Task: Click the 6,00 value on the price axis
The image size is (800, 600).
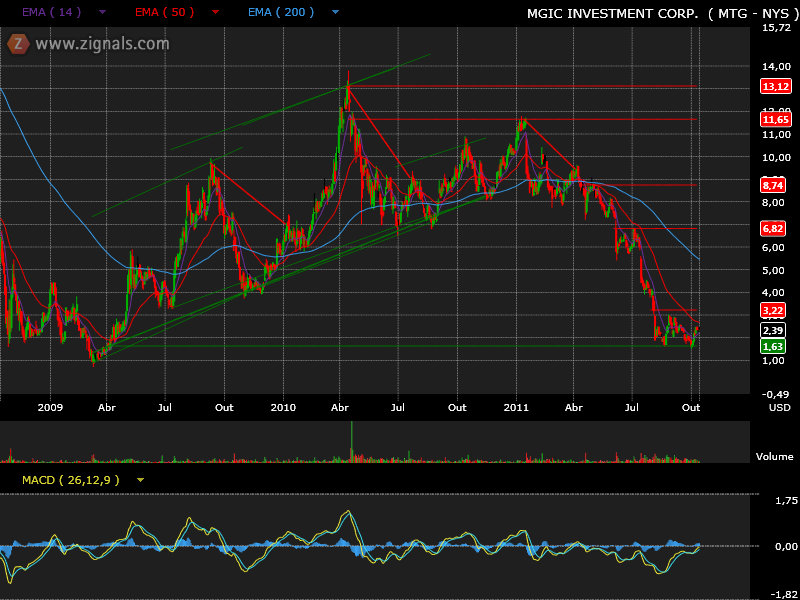Action: (773, 247)
